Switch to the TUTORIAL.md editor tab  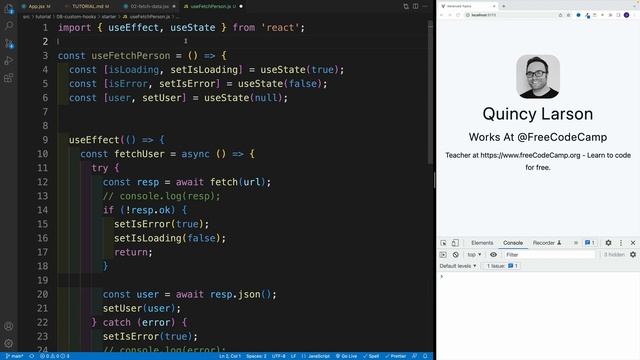(88, 6)
